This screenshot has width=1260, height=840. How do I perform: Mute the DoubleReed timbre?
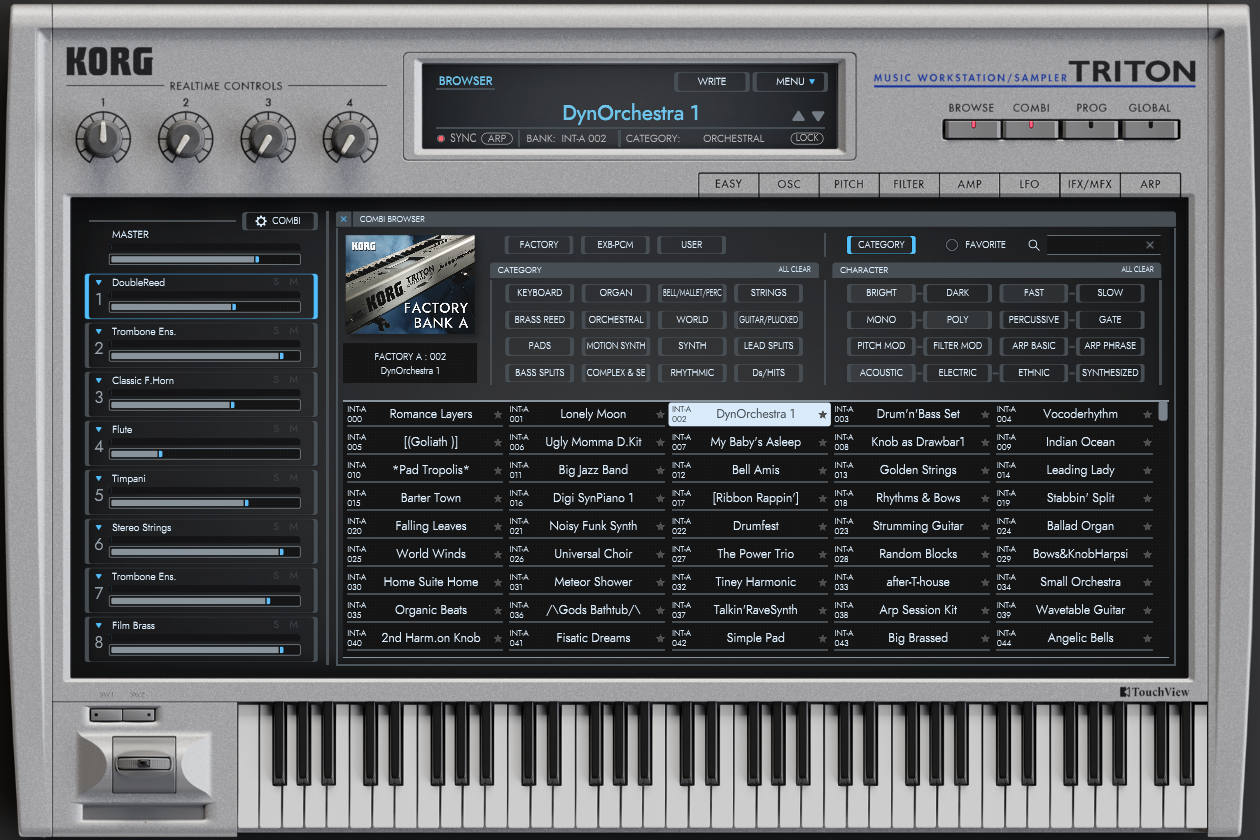(x=294, y=283)
